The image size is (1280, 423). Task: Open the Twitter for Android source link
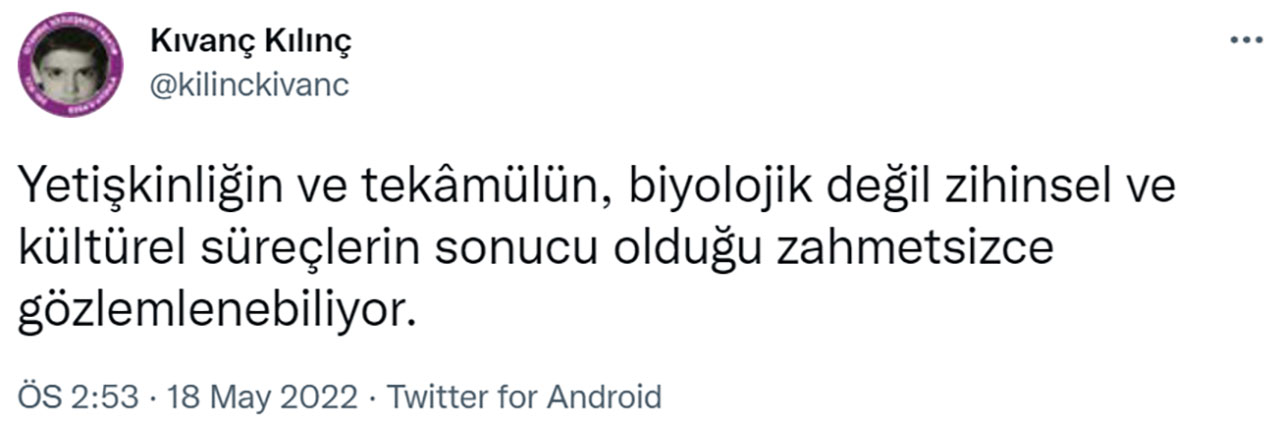524,397
